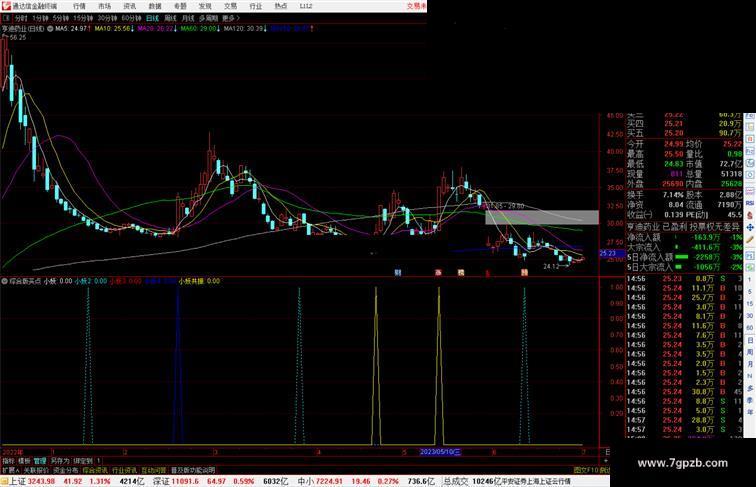
Task: Expand the 更多 periods dropdown
Action: (230, 18)
